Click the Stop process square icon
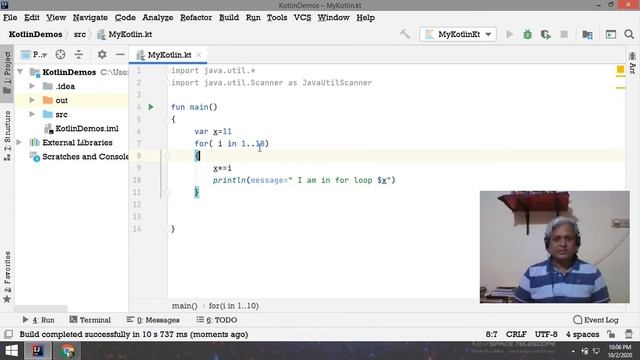 [564, 35]
